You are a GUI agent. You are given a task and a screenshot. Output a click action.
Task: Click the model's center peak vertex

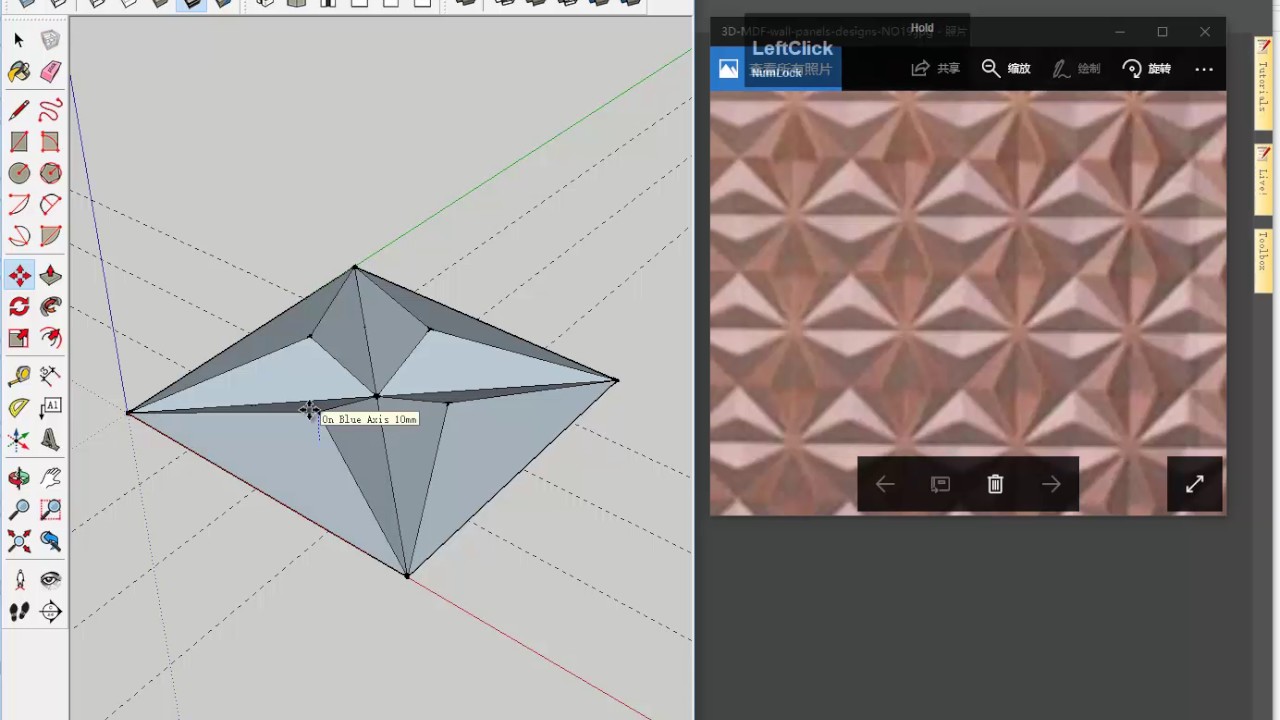(376, 396)
